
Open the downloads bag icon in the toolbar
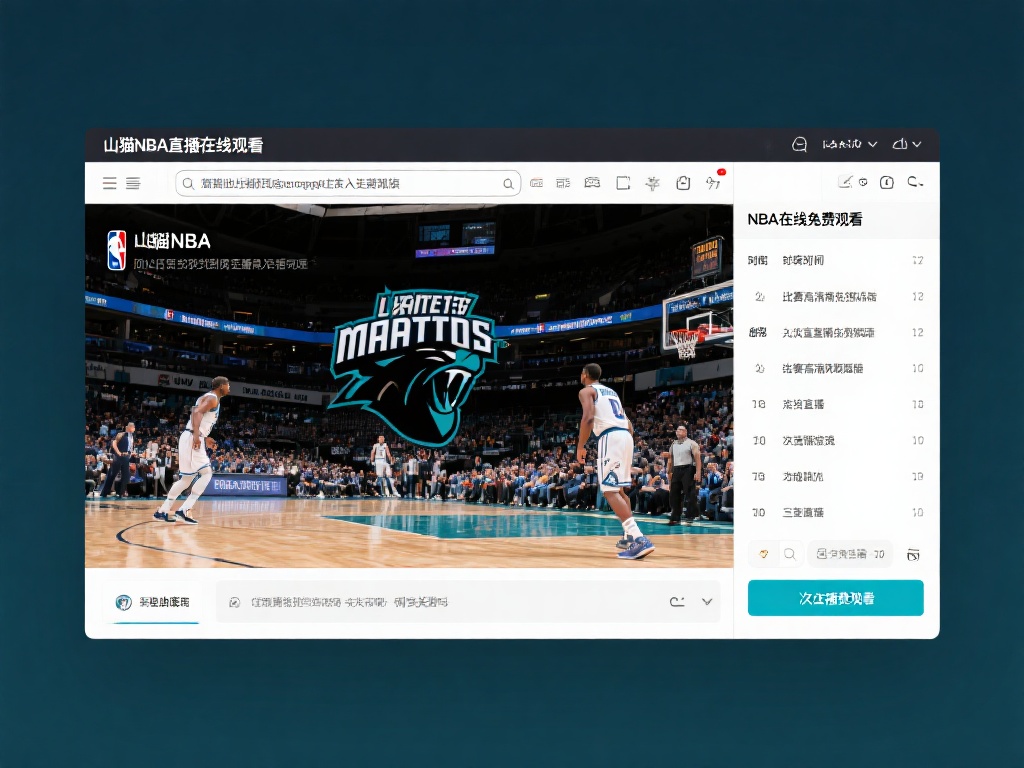[x=683, y=183]
